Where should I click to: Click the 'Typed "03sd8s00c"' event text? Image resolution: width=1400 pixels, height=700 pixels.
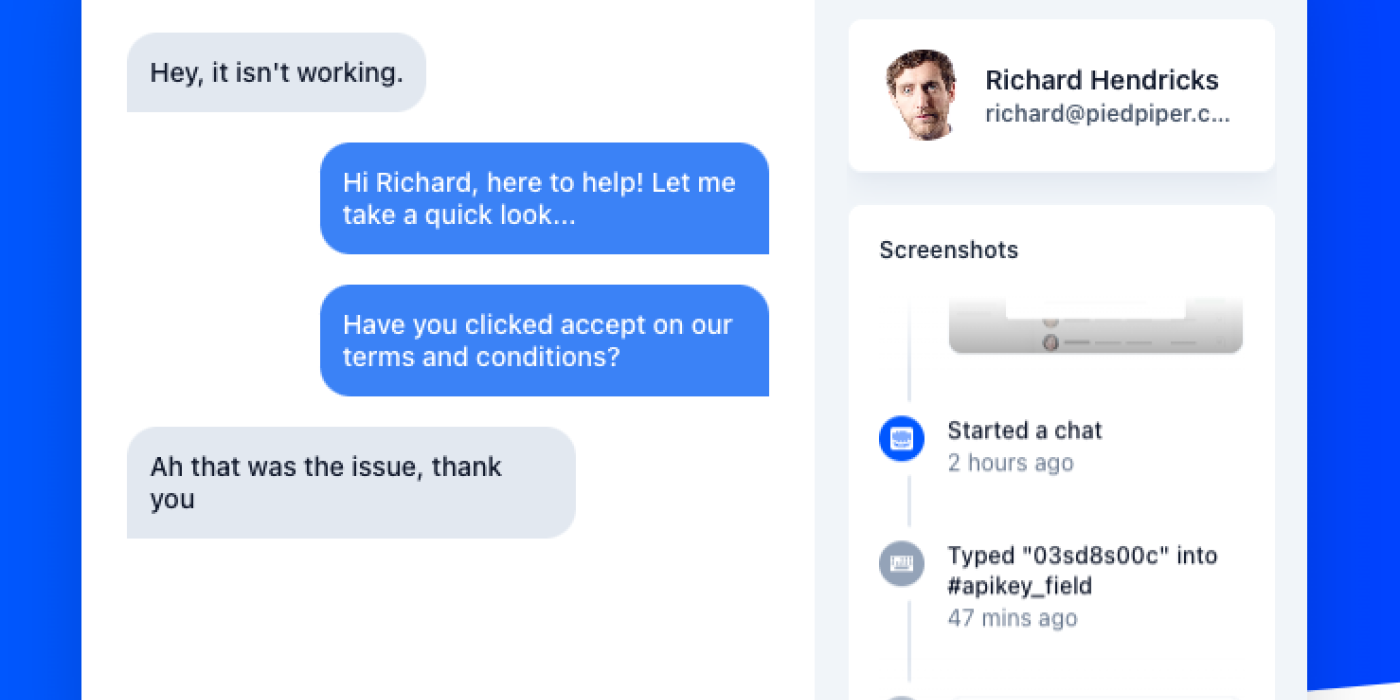pos(1082,555)
